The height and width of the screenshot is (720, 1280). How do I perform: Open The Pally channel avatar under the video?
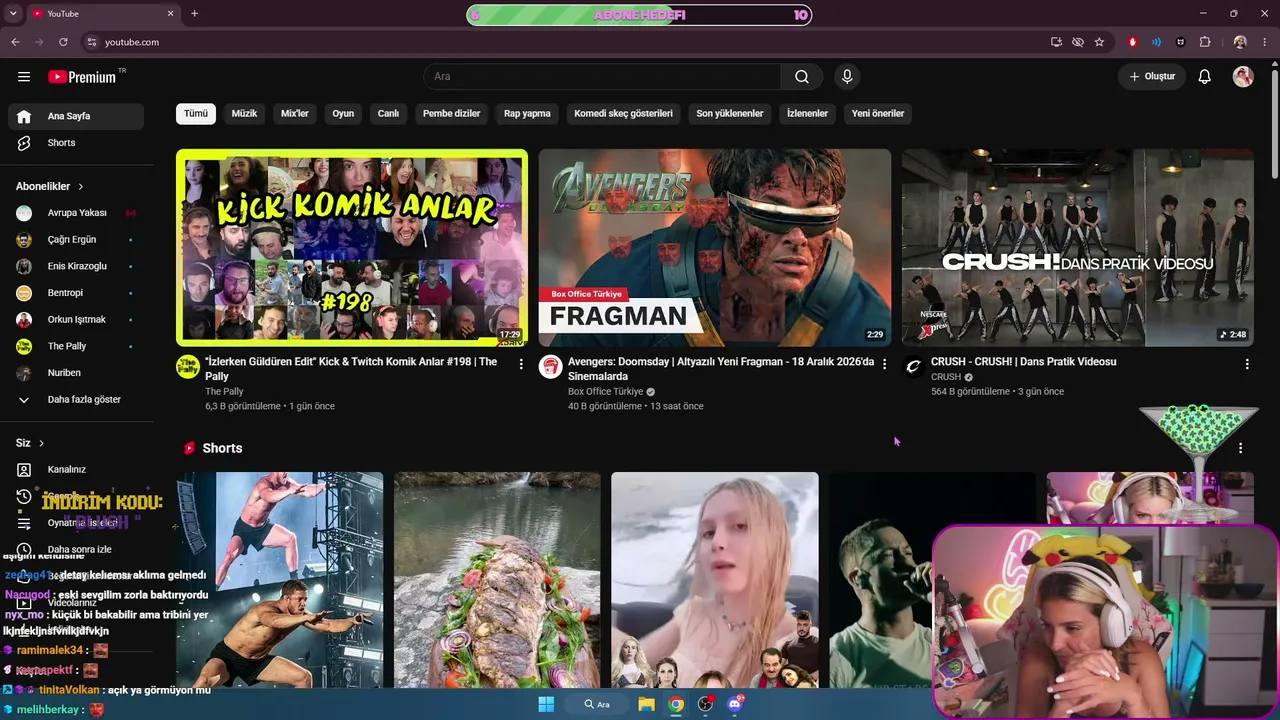pyautogui.click(x=188, y=366)
